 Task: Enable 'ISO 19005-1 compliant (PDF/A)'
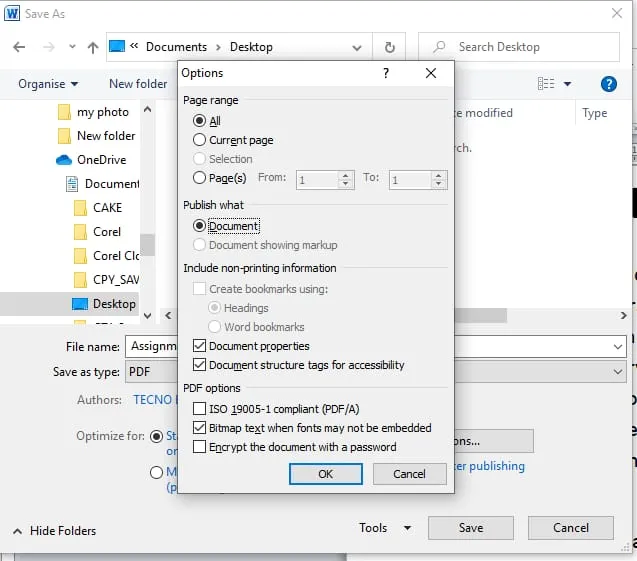pyautogui.click(x=199, y=409)
